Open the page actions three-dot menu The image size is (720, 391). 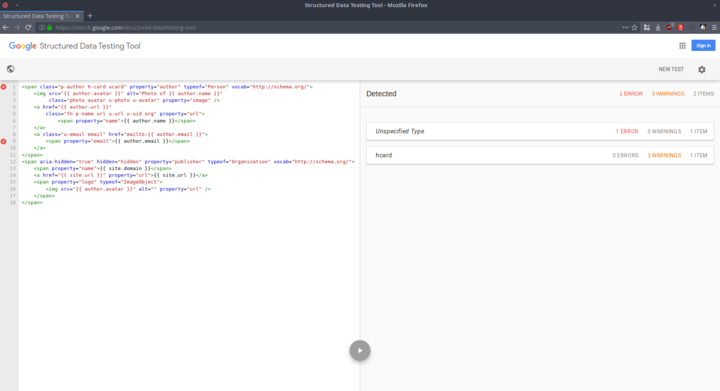tap(625, 28)
